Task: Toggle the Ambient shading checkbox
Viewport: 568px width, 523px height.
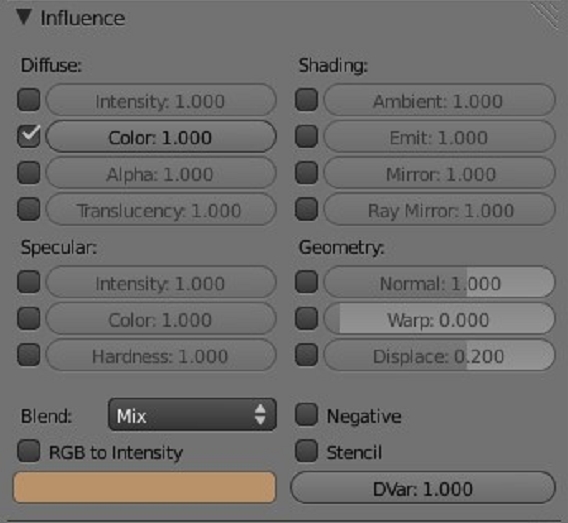Action: (306, 100)
